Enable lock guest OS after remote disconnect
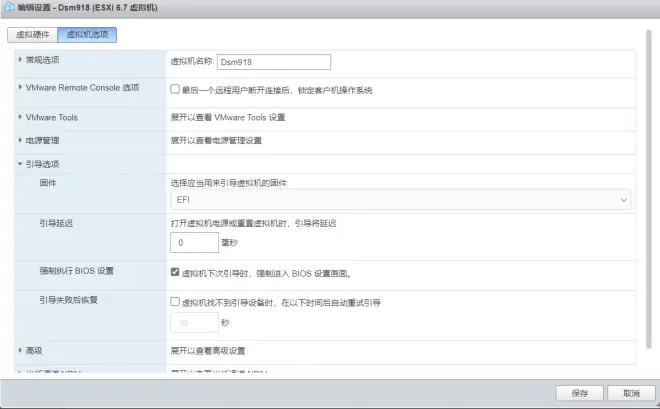Image resolution: width=660 pixels, height=409 pixels. [x=175, y=89]
